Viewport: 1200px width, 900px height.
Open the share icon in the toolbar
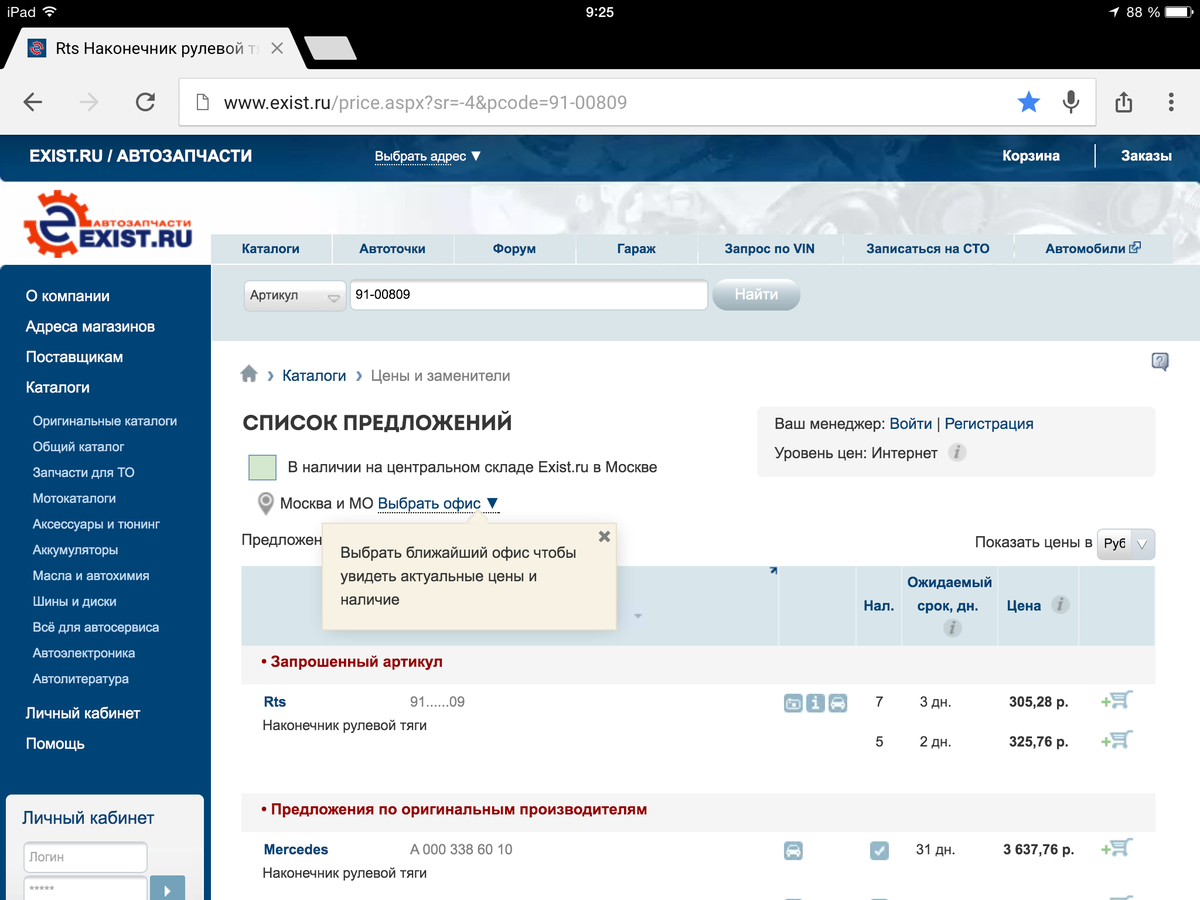(x=1123, y=102)
